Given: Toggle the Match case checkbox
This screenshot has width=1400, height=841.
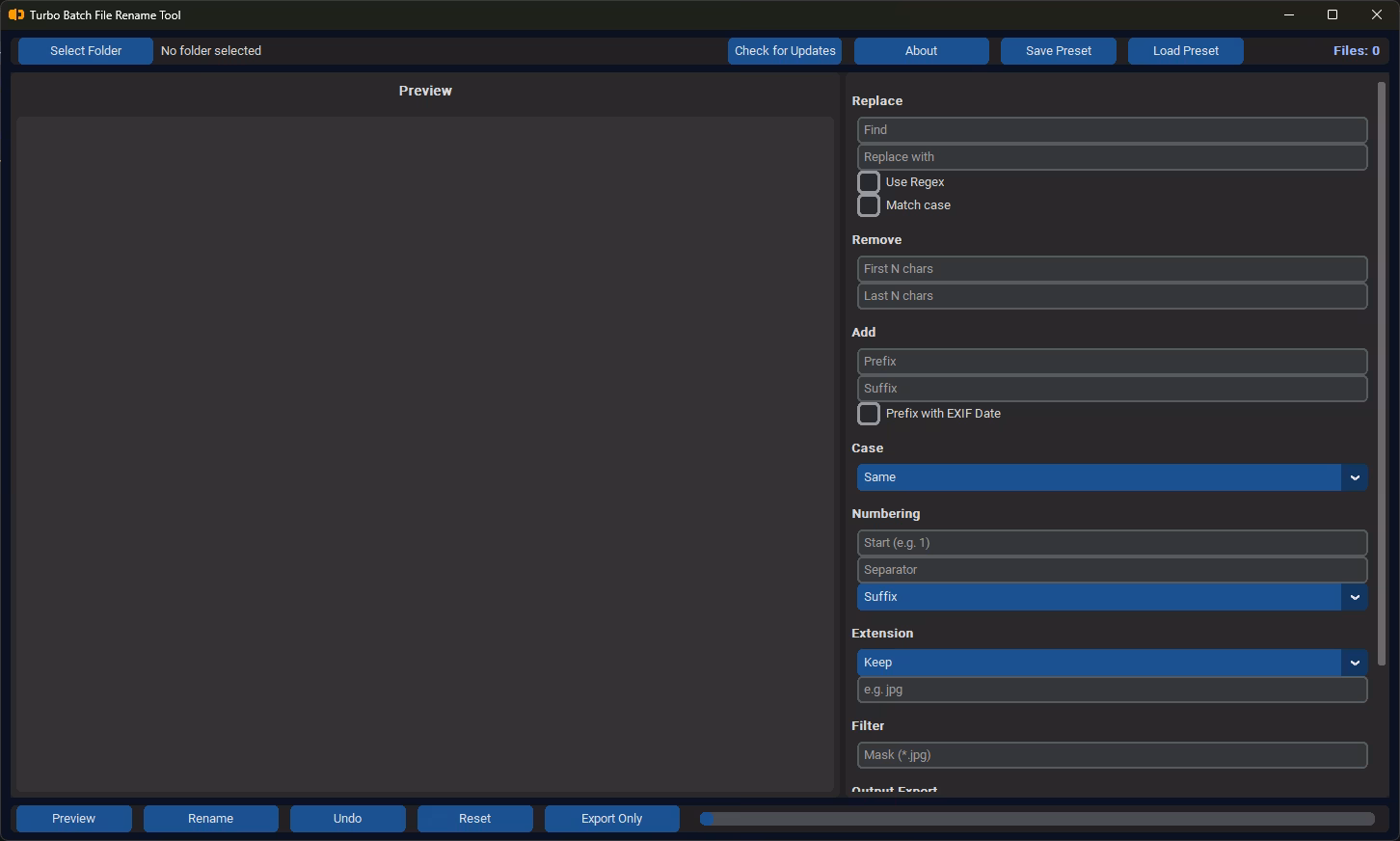Looking at the screenshot, I should tap(869, 205).
